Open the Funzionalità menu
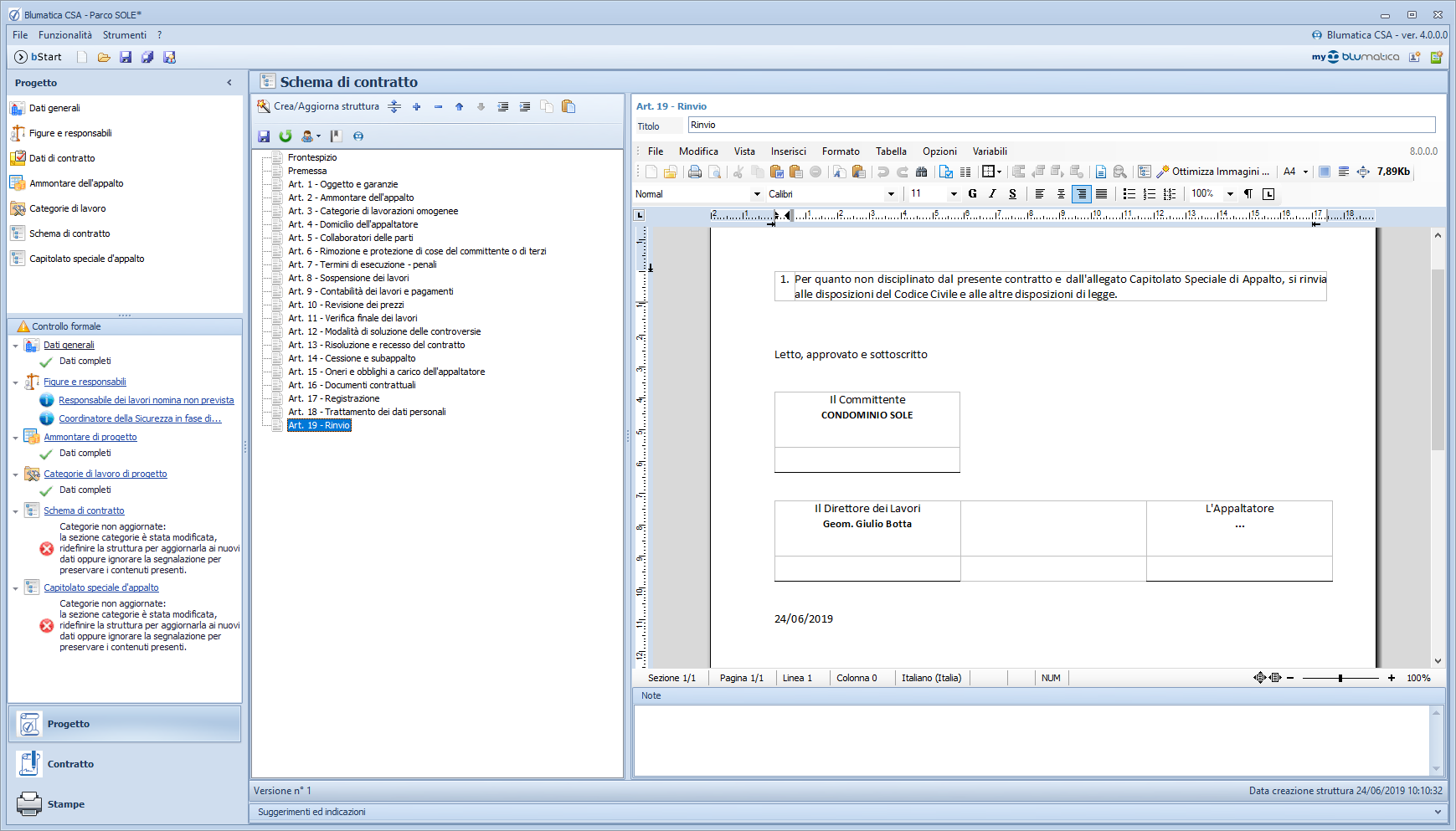This screenshot has height=831, width=1456. click(x=65, y=35)
